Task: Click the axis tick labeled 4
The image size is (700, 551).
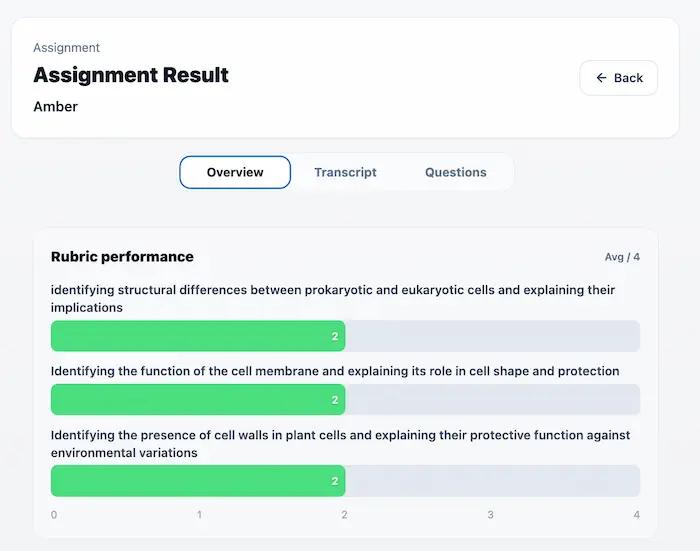Action: coord(637,515)
